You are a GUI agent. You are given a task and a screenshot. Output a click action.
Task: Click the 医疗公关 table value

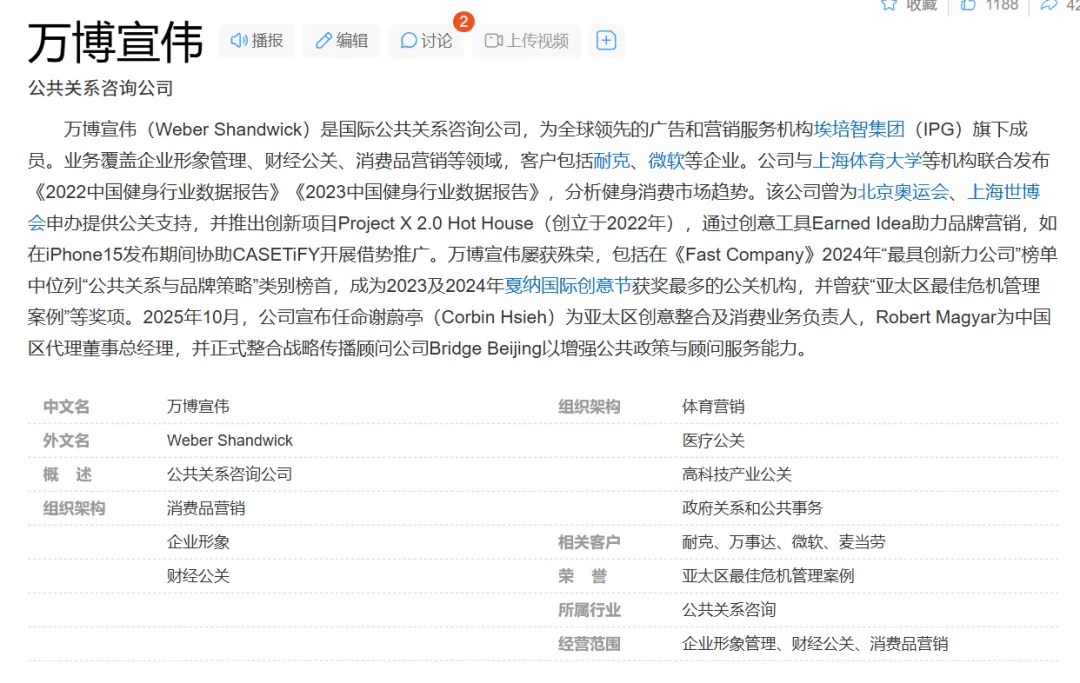(x=713, y=440)
